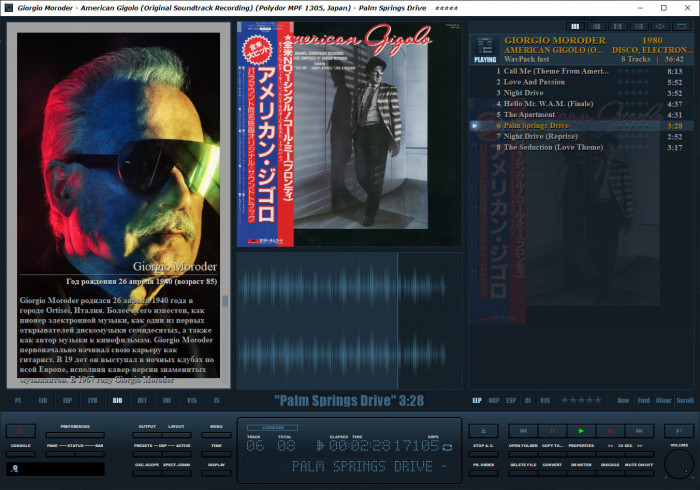This screenshot has height=490, width=700.
Task: Click rating stars for Night Drive track
Action: point(633,93)
